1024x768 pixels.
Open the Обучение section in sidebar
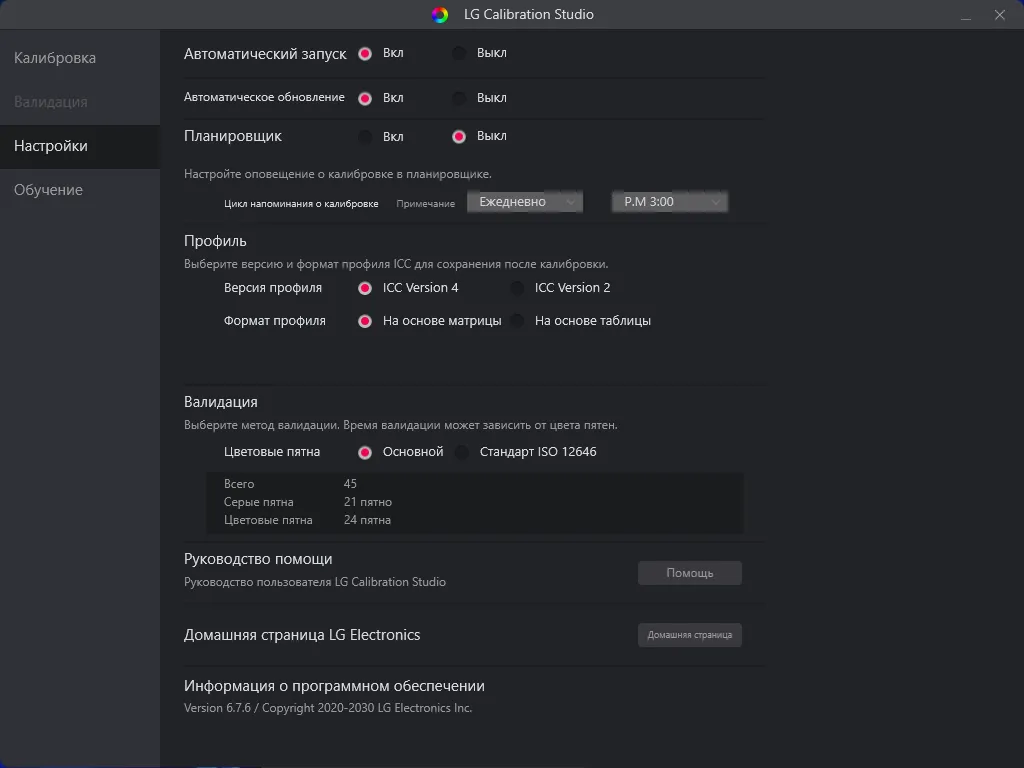(x=48, y=190)
